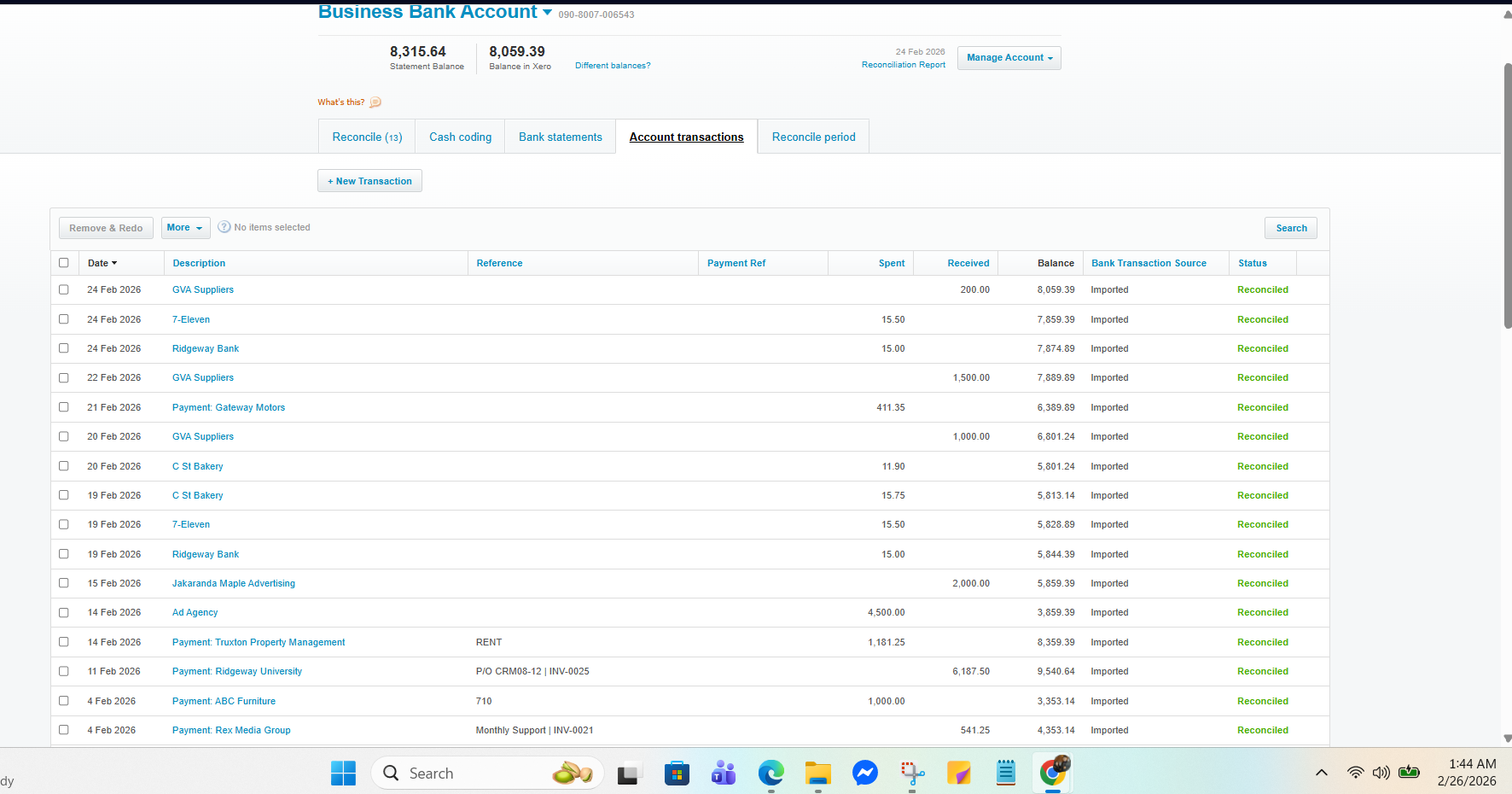Select the Account transactions tab

(687, 137)
